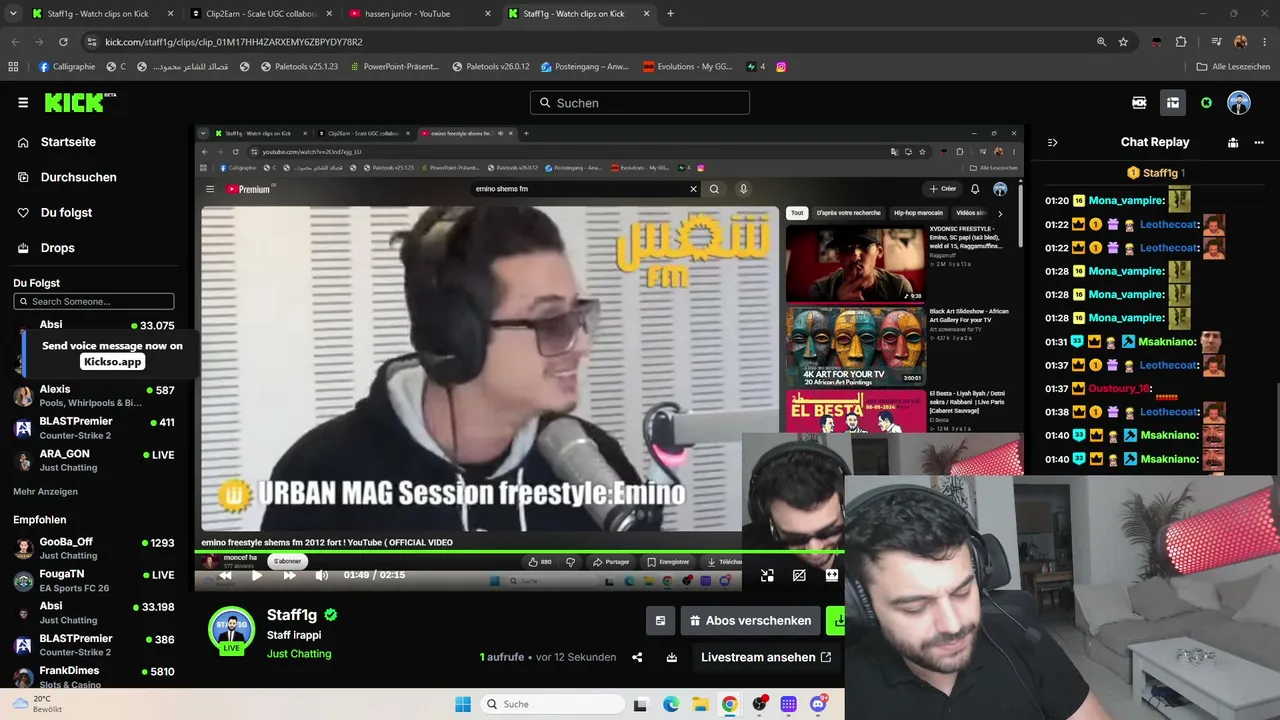
Task: Toggle picture-in-picture mini player
Action: click(x=767, y=575)
